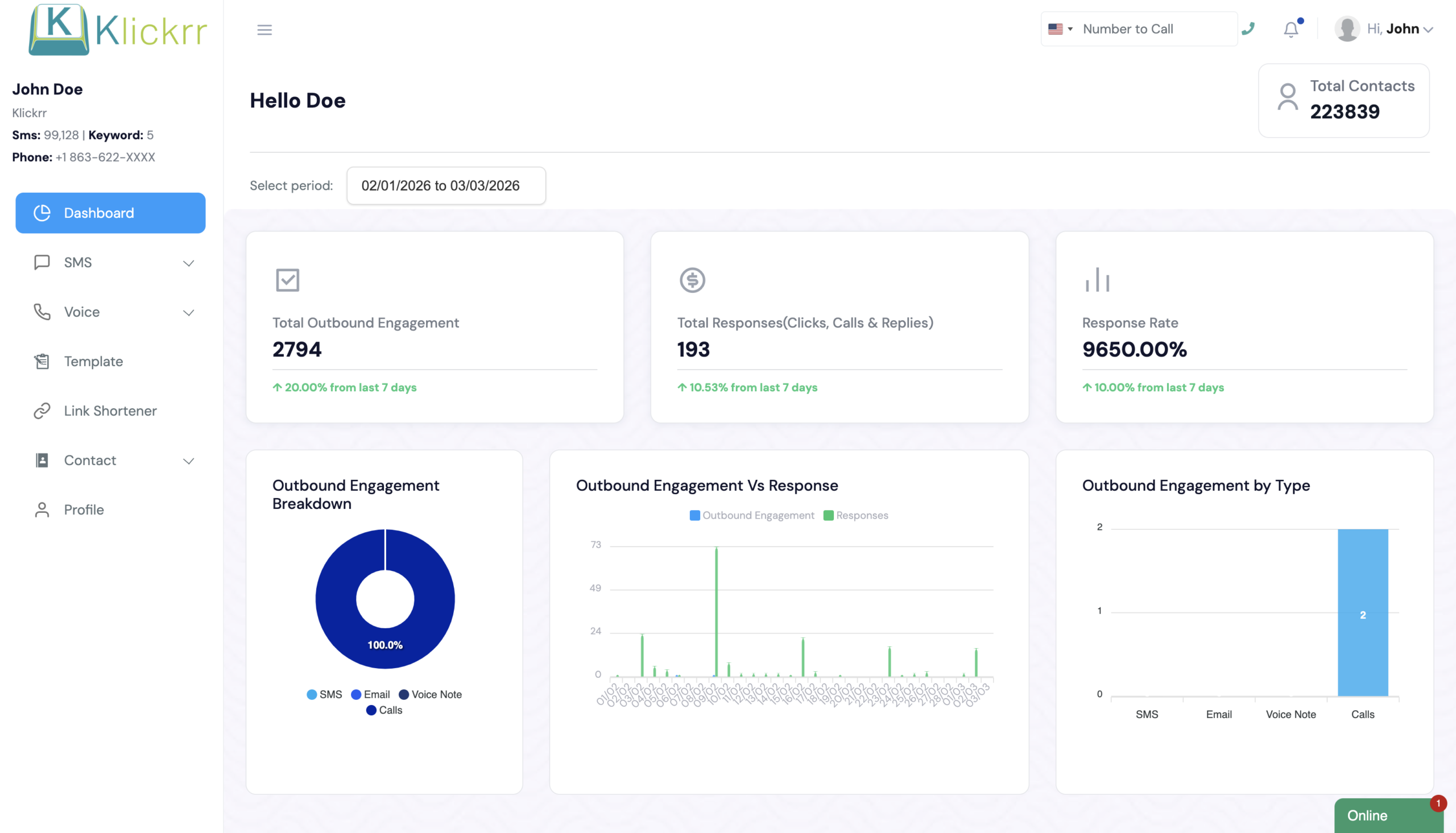This screenshot has height=833, width=1456.
Task: Click the hamburger menu icon
Action: [264, 29]
